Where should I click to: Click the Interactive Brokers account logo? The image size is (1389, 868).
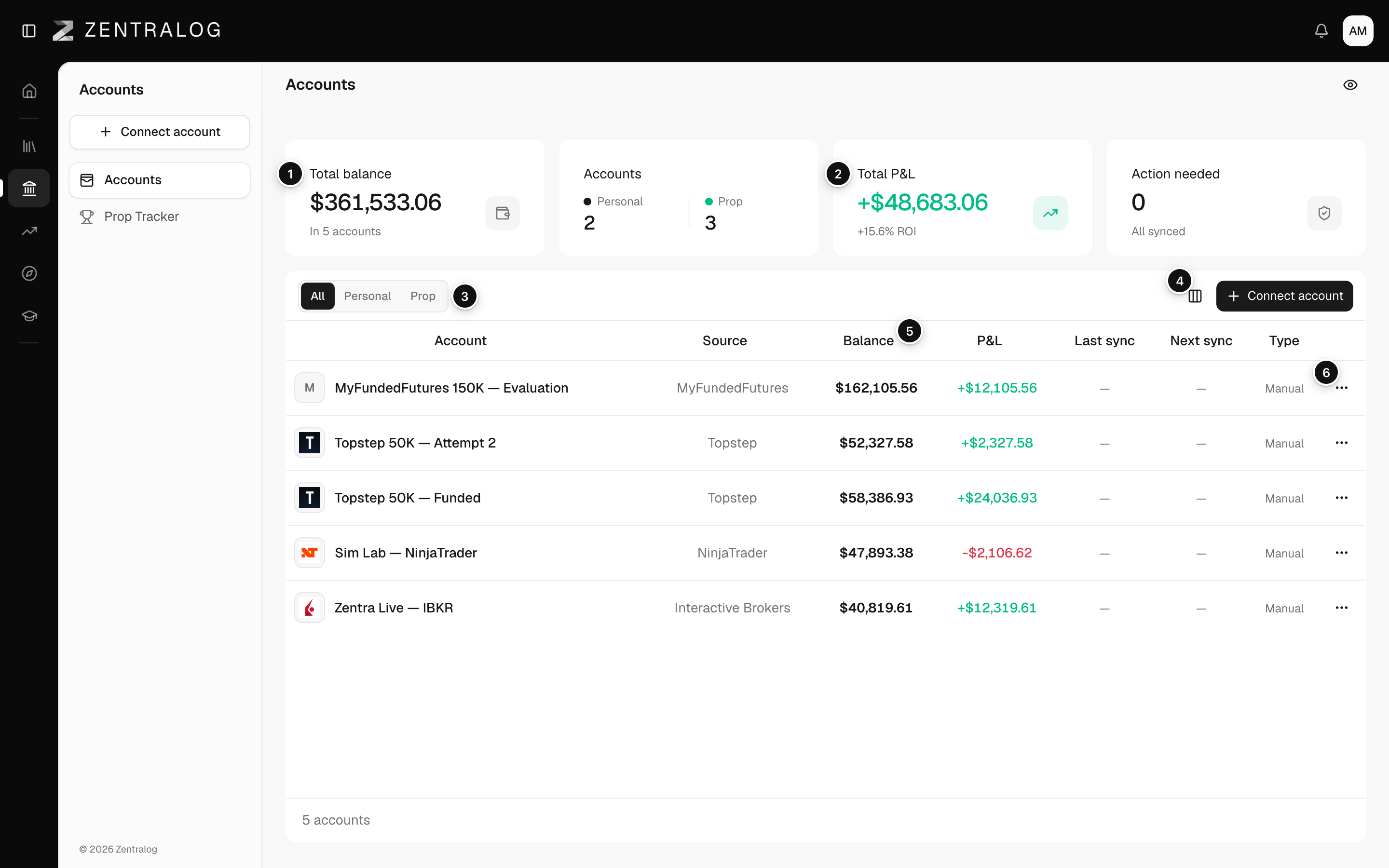click(x=309, y=608)
